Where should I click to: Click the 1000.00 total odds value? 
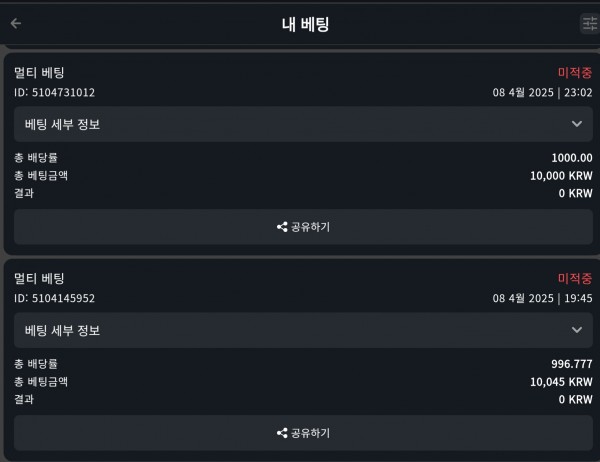pyautogui.click(x=572, y=158)
